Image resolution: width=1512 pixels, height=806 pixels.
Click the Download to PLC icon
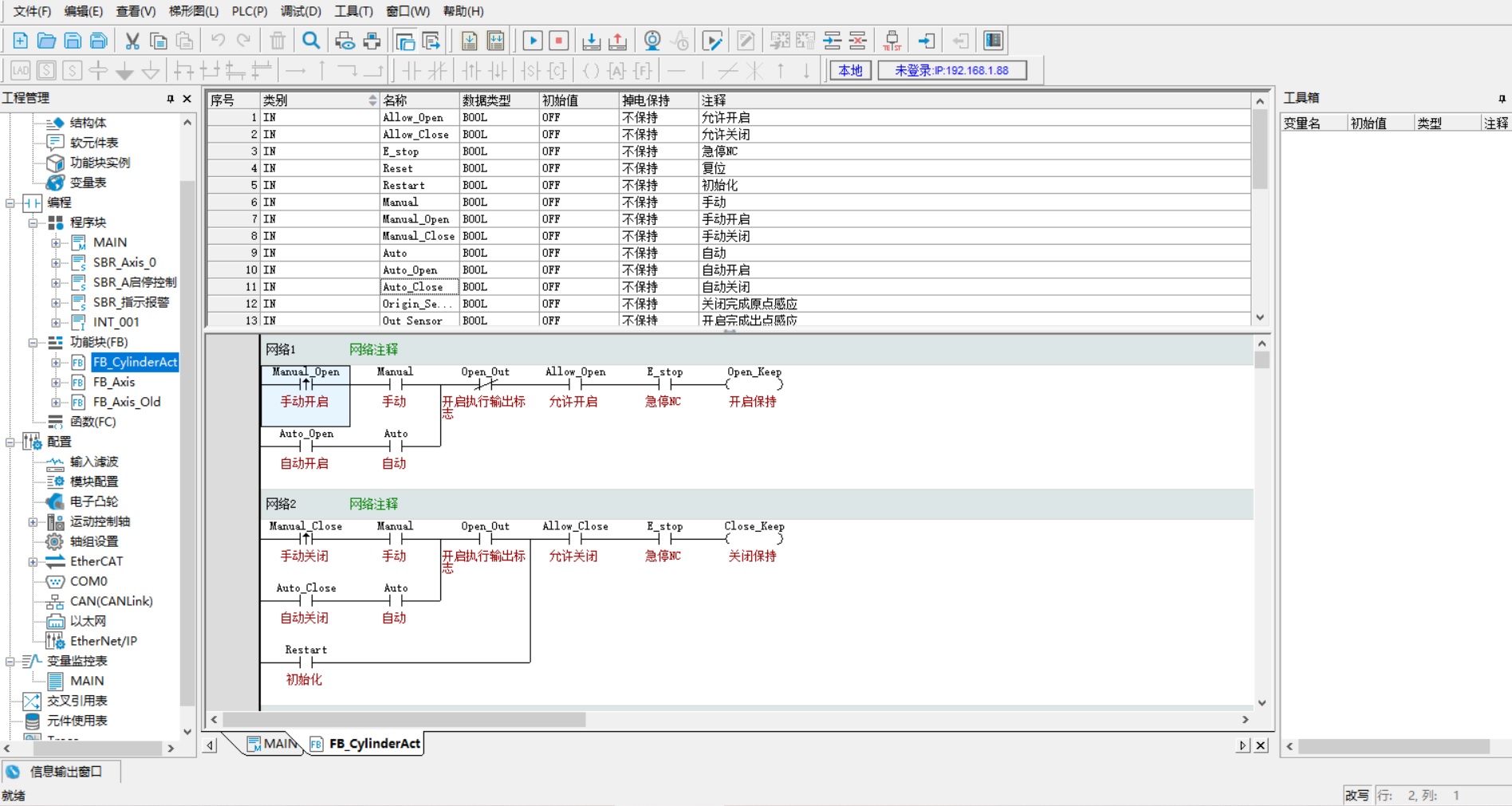591,41
